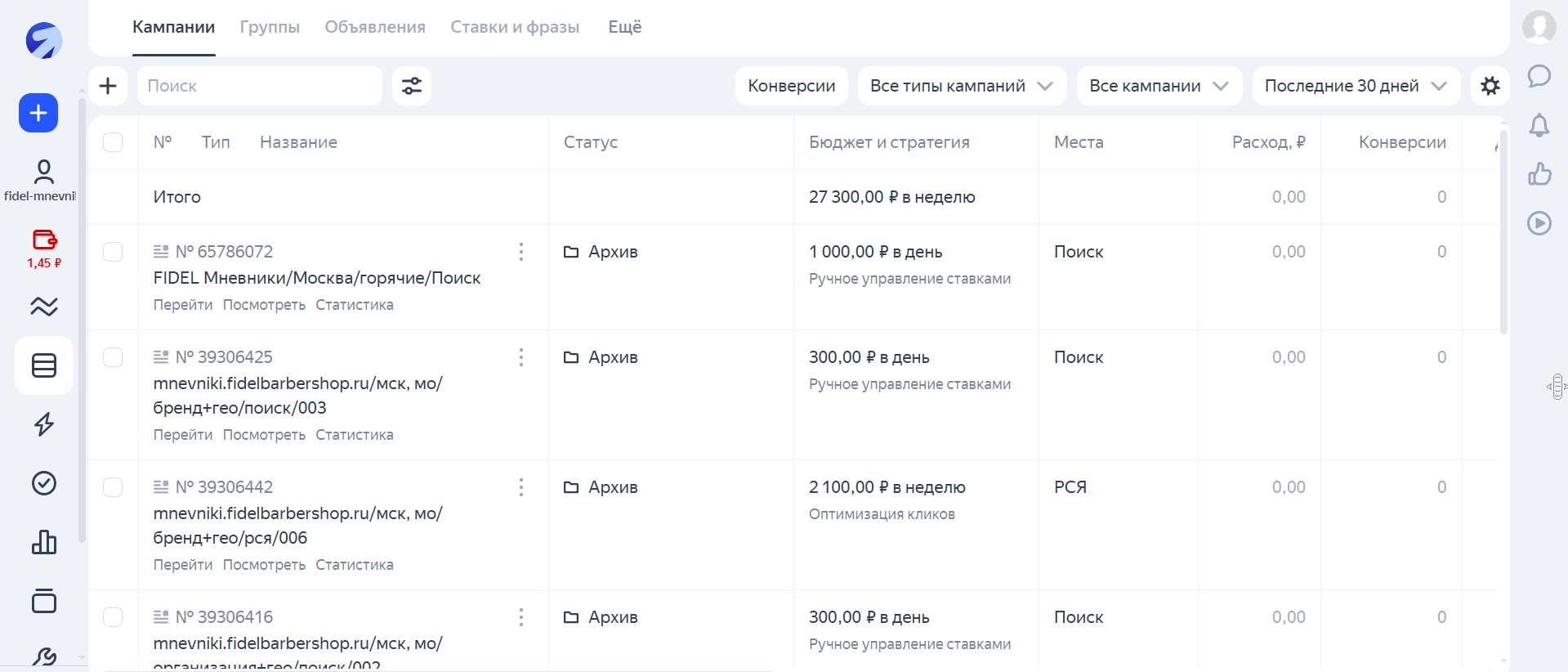Click the table vertical scrollbar
The width and height of the screenshot is (1568, 672).
coord(1503,233)
